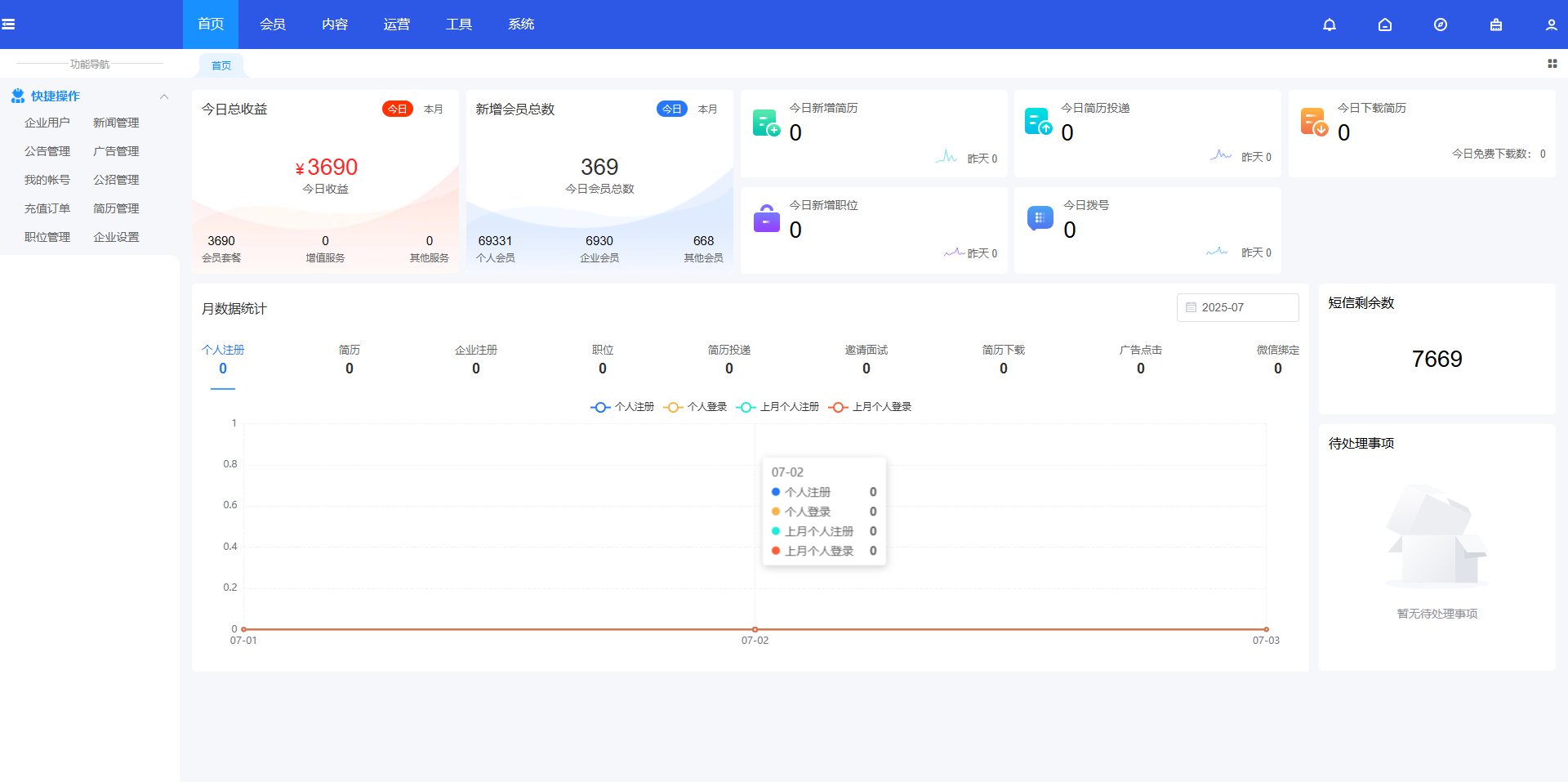Click the home icon in top bar
The height and width of the screenshot is (782, 1568).
(1384, 25)
